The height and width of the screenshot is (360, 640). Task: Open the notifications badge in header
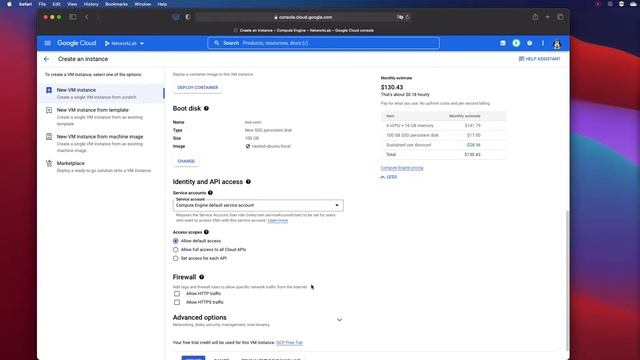(x=516, y=43)
